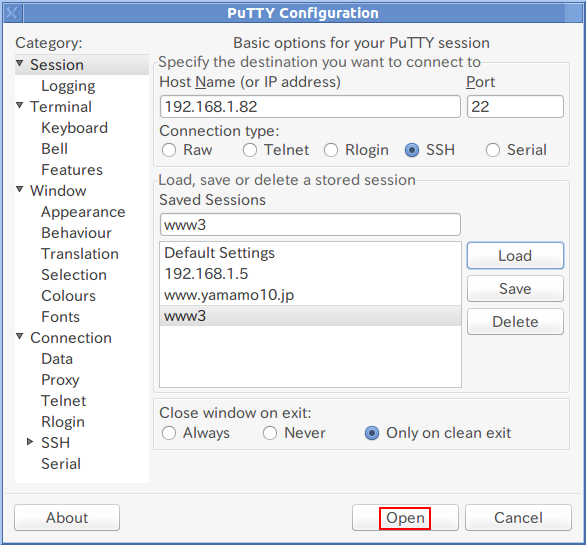Viewport: 586px width, 545px height.
Task: Select the Appearance category
Action: coord(83,212)
